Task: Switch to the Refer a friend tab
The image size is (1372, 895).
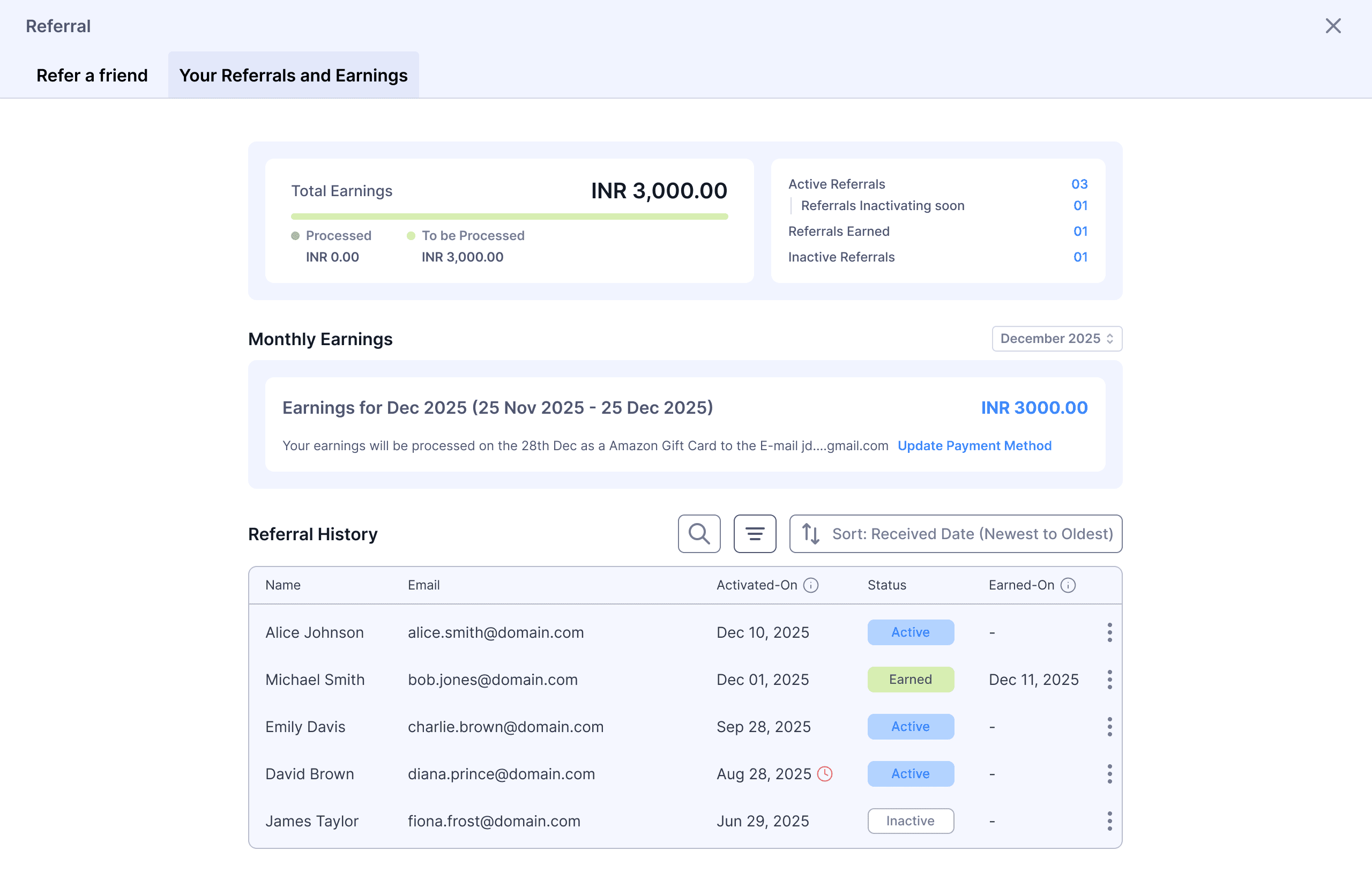Action: pyautogui.click(x=92, y=76)
